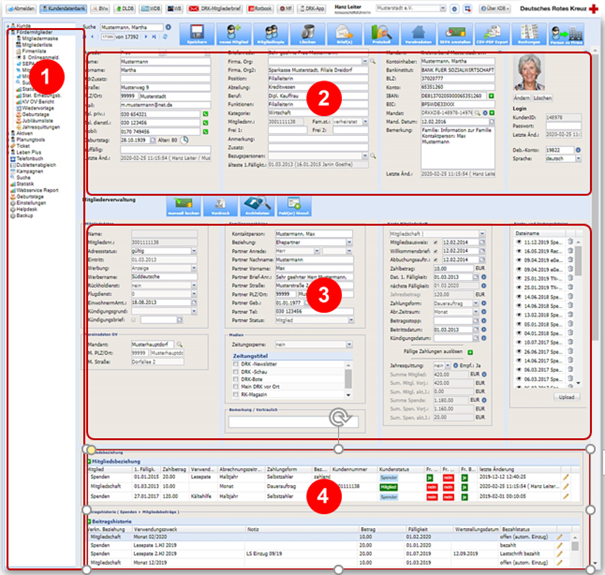Select Statistik in the left navigation tree
Viewport: 605px width, 575px height.
point(25,183)
